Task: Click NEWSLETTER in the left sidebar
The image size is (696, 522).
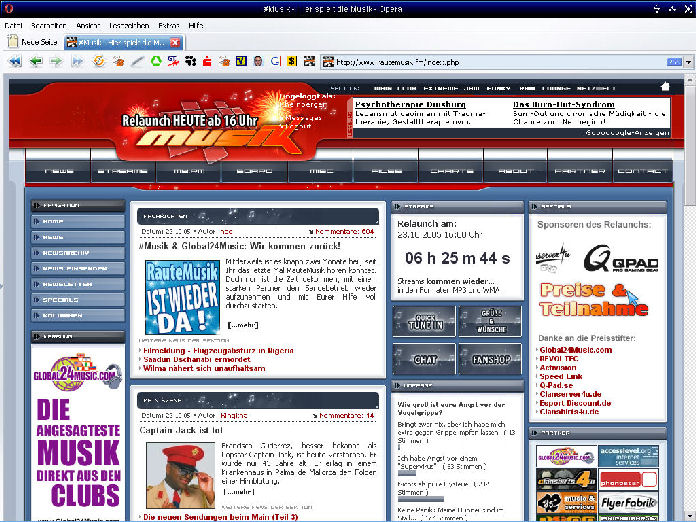Action: point(78,284)
